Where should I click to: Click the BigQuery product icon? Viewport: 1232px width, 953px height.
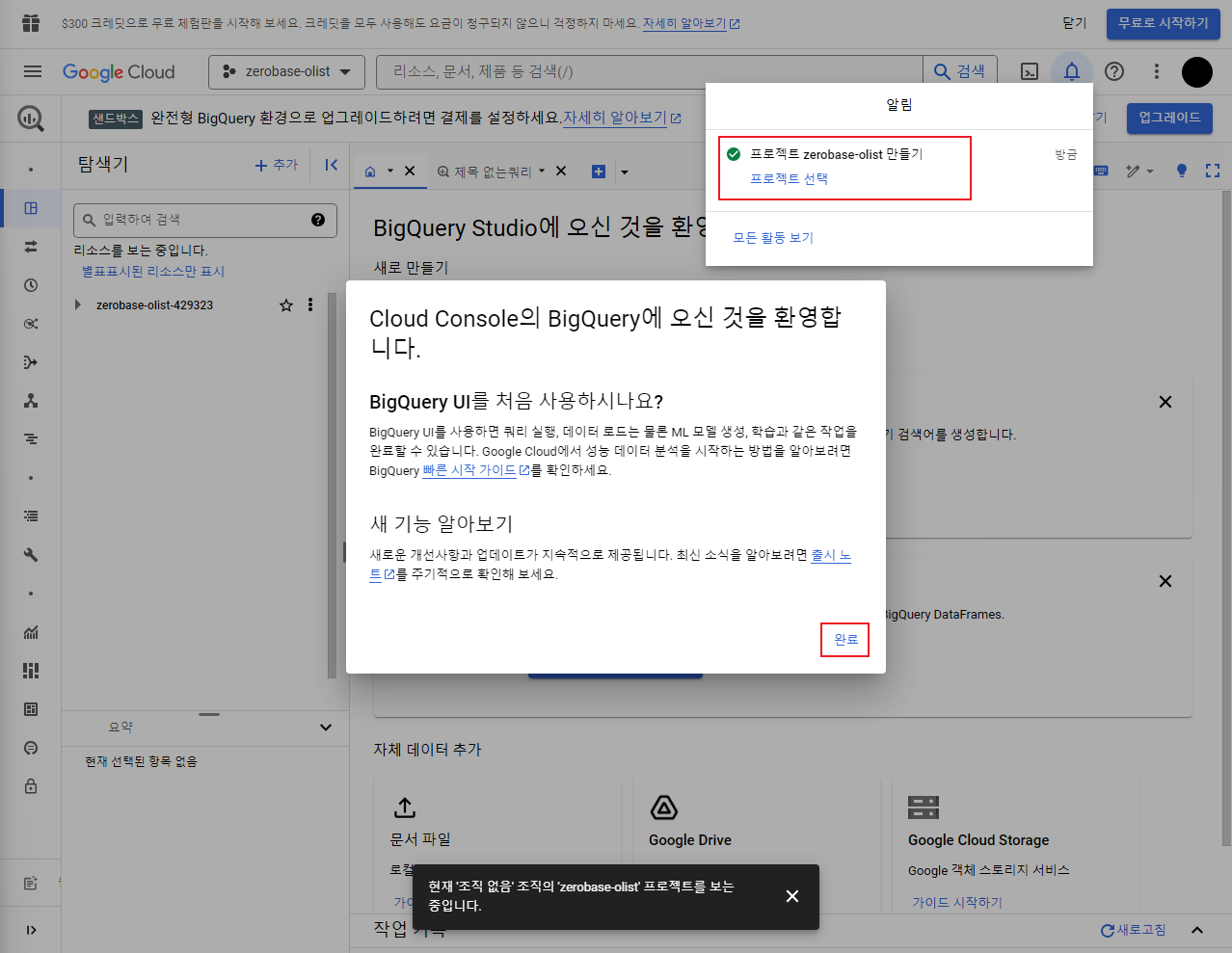31,119
